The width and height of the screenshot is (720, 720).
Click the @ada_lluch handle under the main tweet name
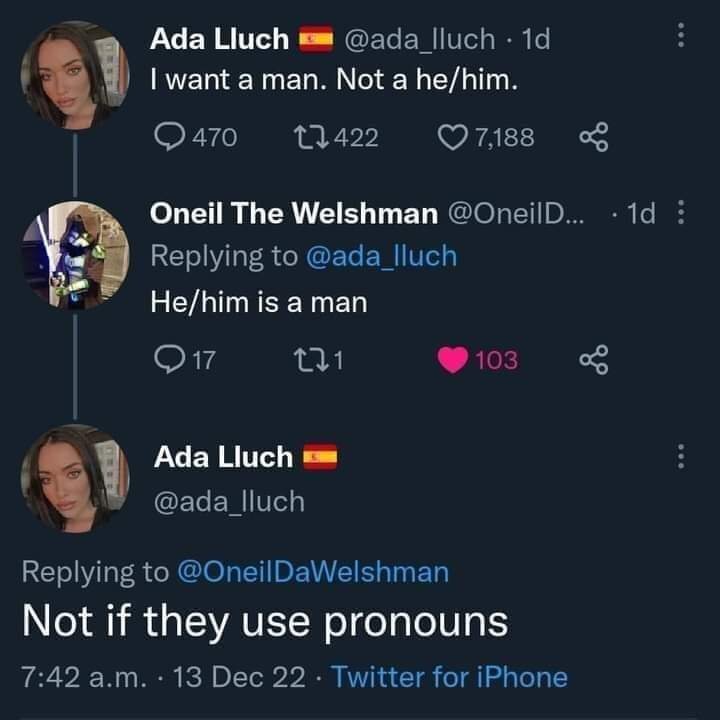[x=229, y=500]
